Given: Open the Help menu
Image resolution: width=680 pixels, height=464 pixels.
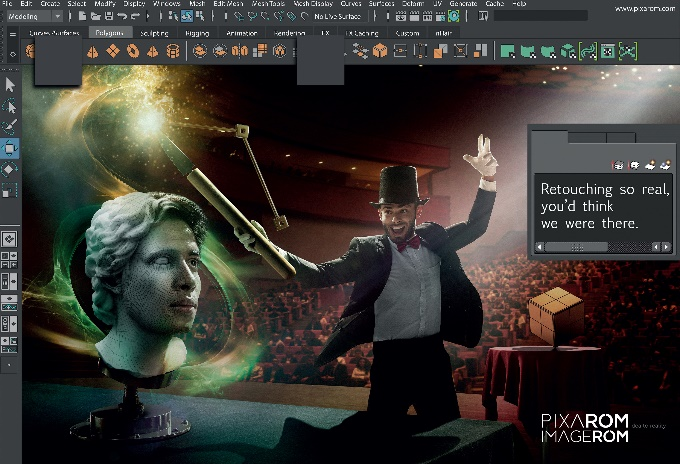Looking at the screenshot, I should pos(519,3).
